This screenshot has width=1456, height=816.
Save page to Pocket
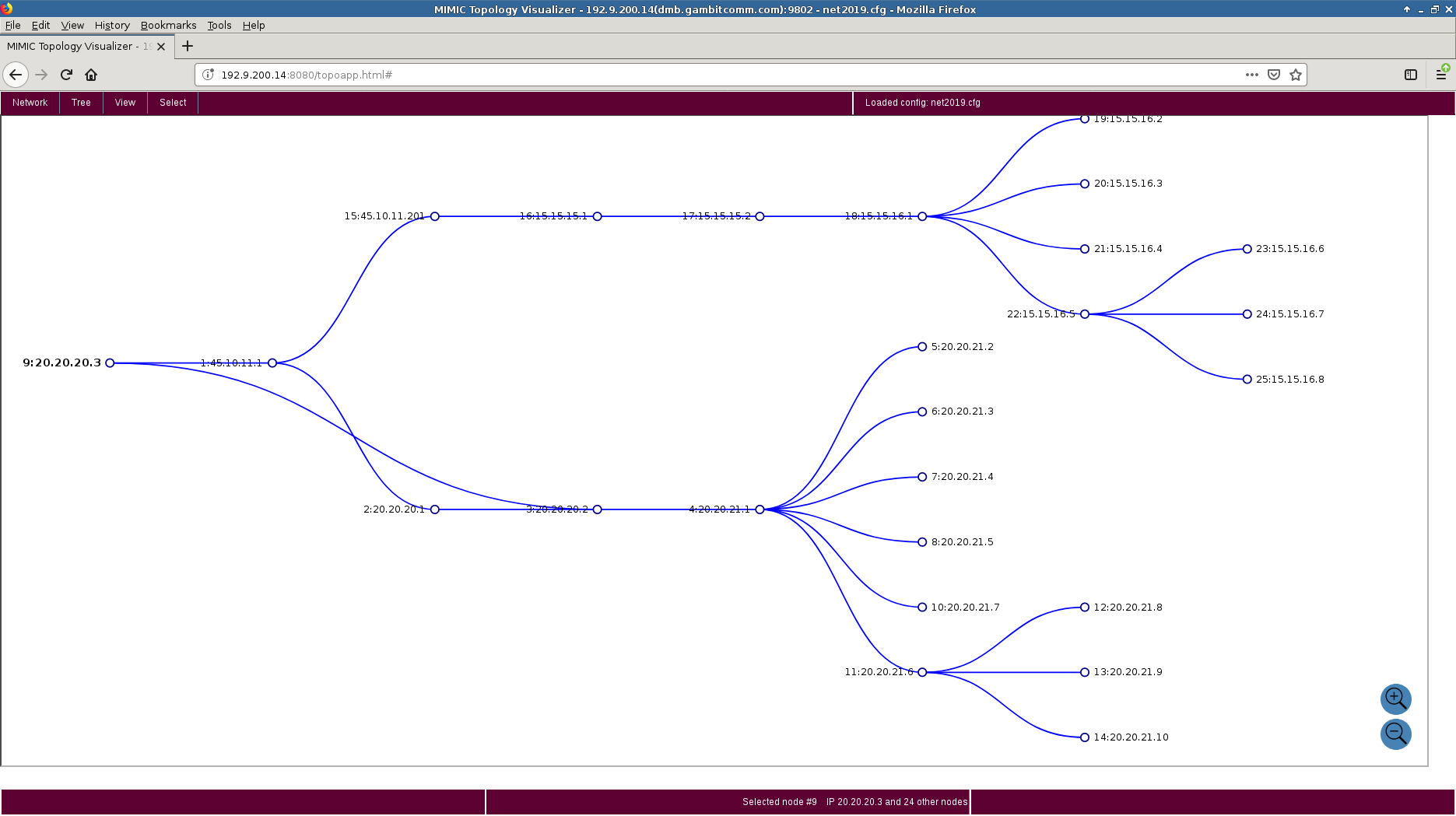tap(1273, 75)
